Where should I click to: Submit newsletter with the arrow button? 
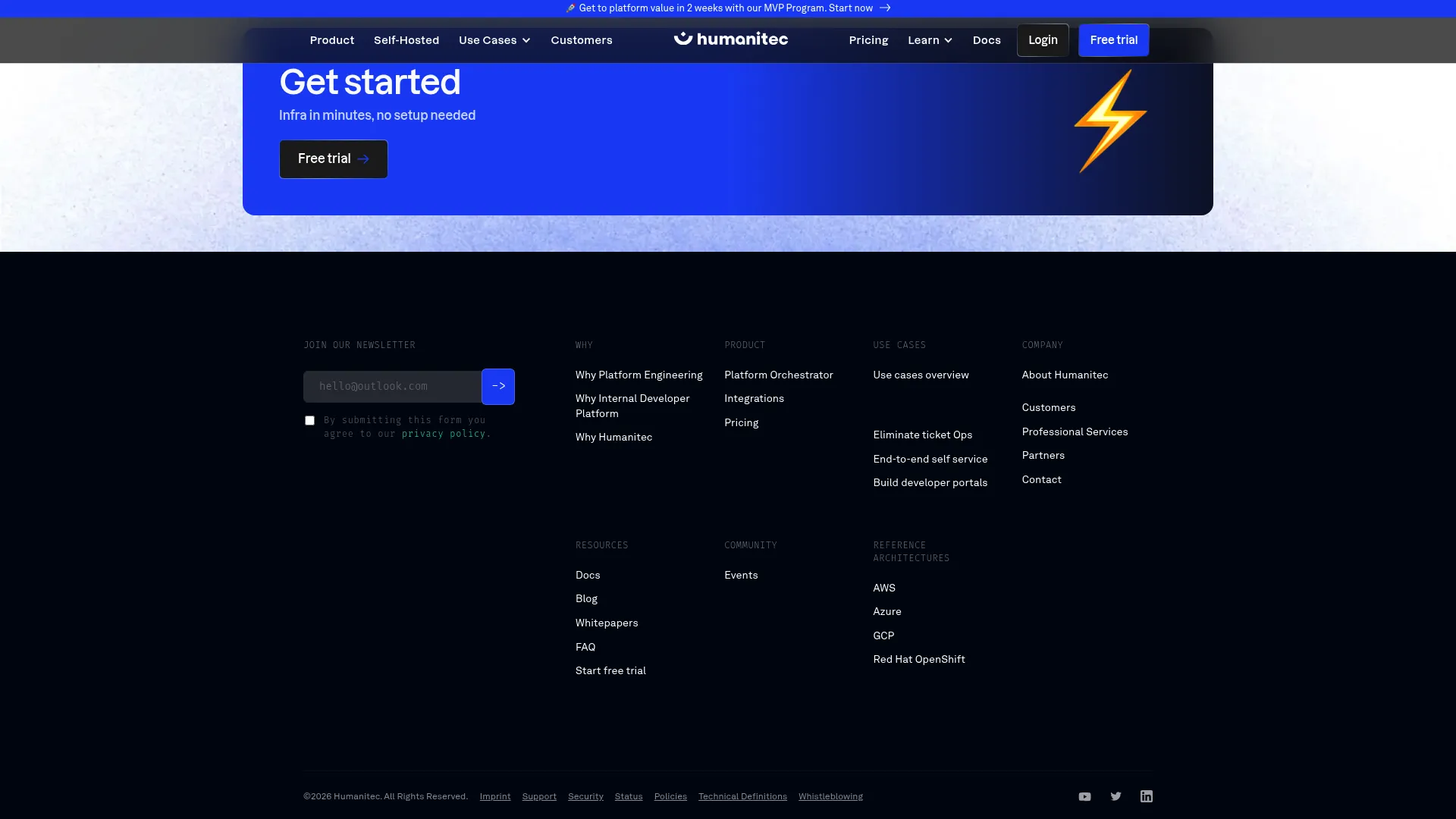(498, 387)
